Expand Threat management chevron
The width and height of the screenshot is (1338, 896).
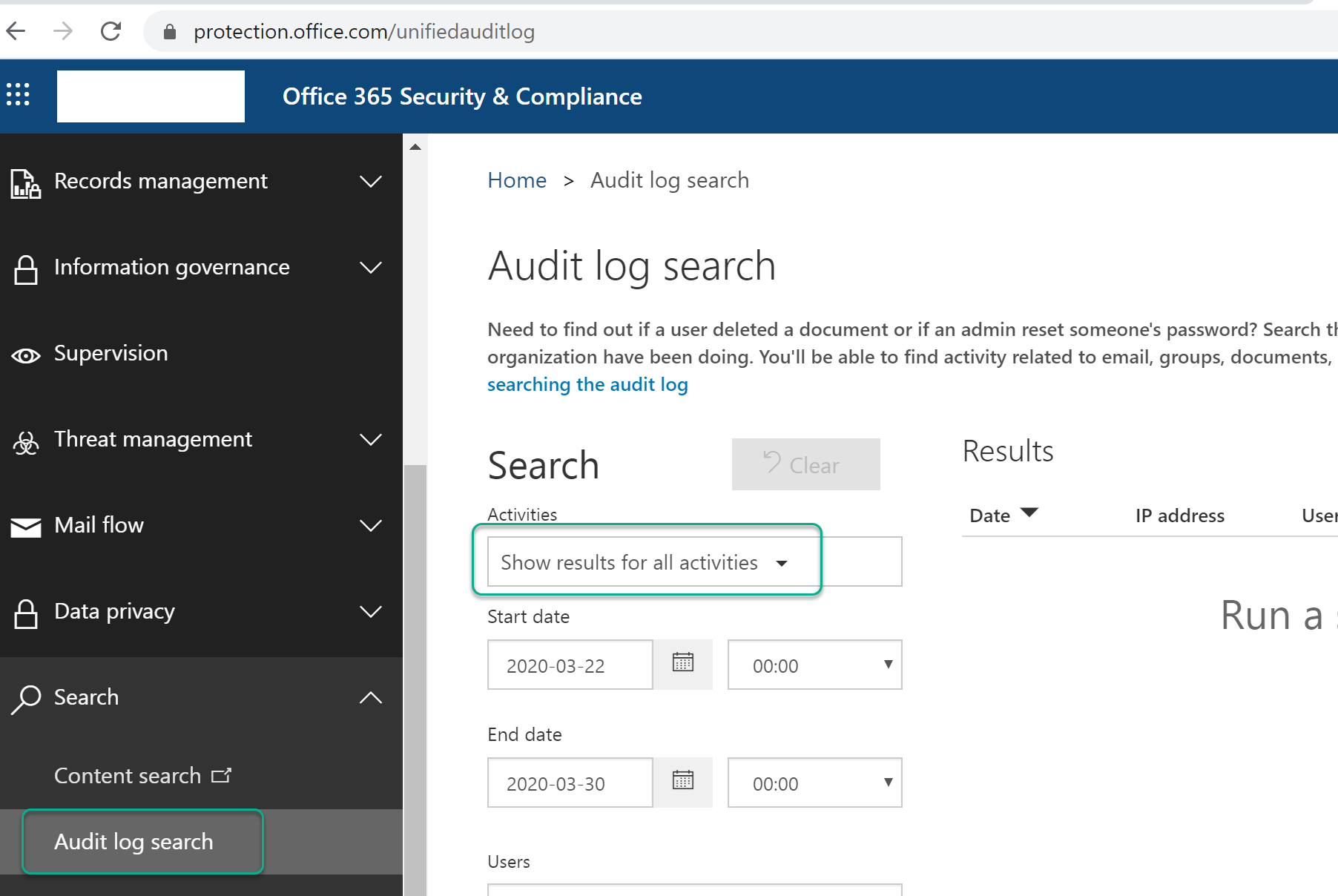(x=371, y=439)
